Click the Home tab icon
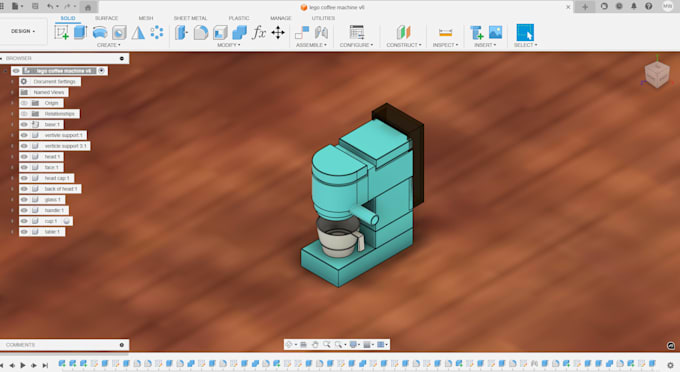680x372 pixels. coord(88,7)
